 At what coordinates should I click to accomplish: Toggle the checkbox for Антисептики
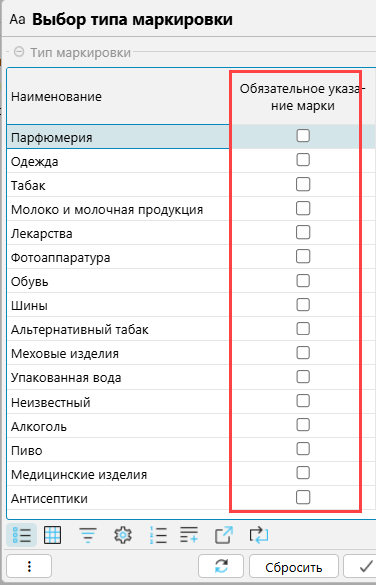coord(303,497)
